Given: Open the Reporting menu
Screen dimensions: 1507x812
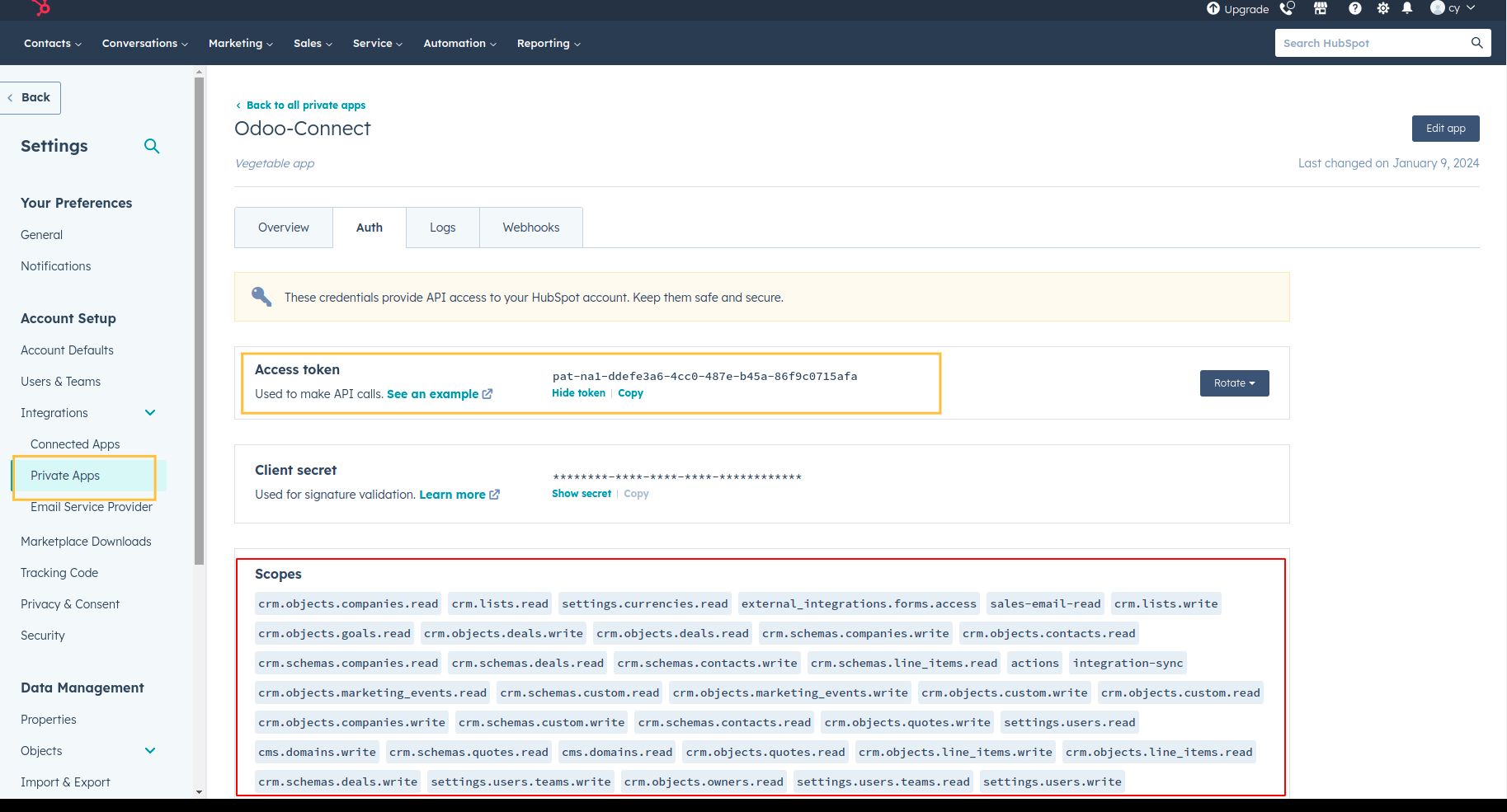Looking at the screenshot, I should [549, 44].
